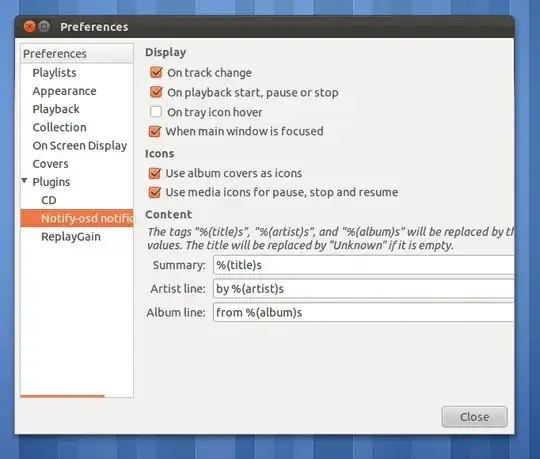Go to Playback settings

(56, 109)
